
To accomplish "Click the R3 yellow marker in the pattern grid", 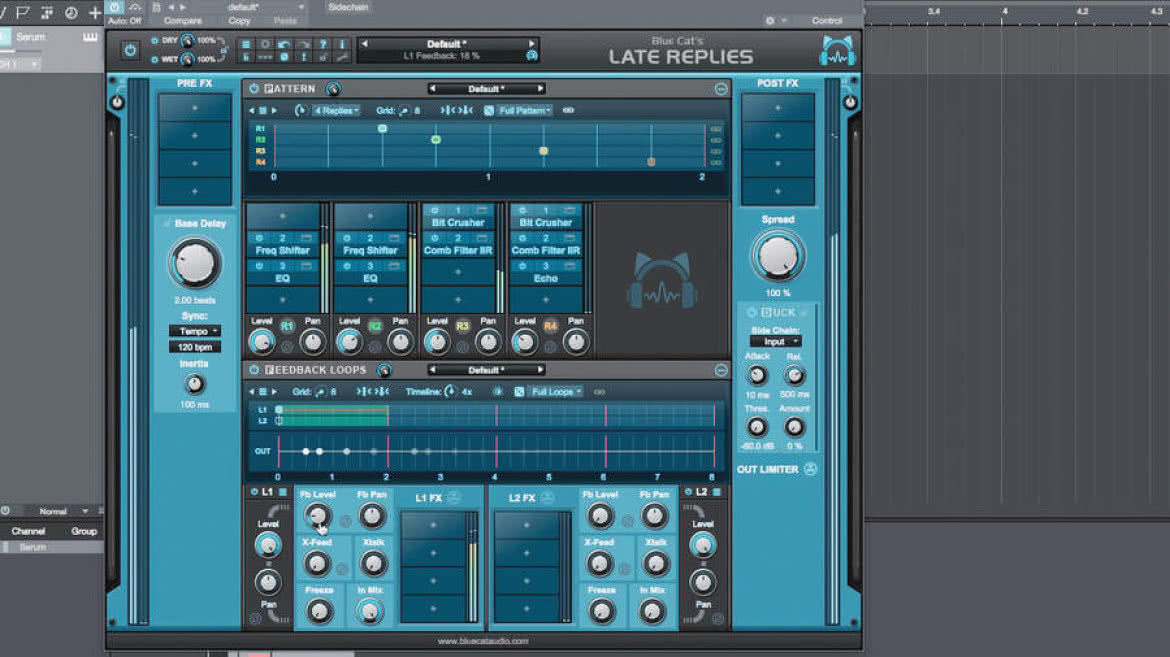I will pos(544,151).
